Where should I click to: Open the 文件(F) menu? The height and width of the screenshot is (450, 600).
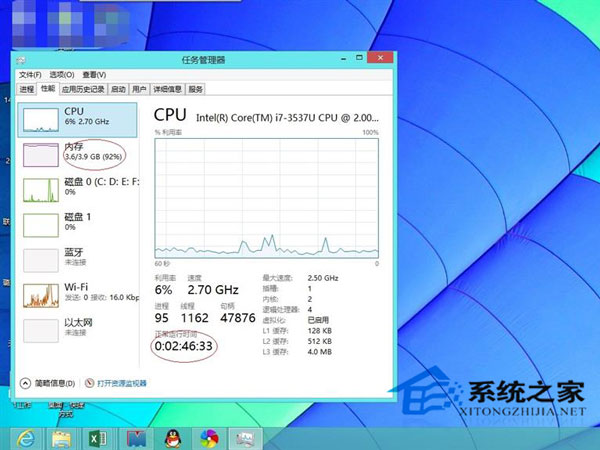coord(30,75)
